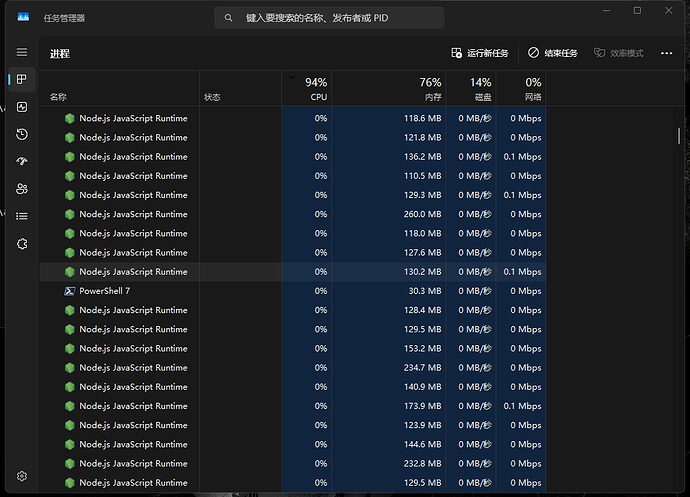This screenshot has width=690, height=497.
Task: Sort by the 14% 磁盘 column header
Action: tap(471, 88)
